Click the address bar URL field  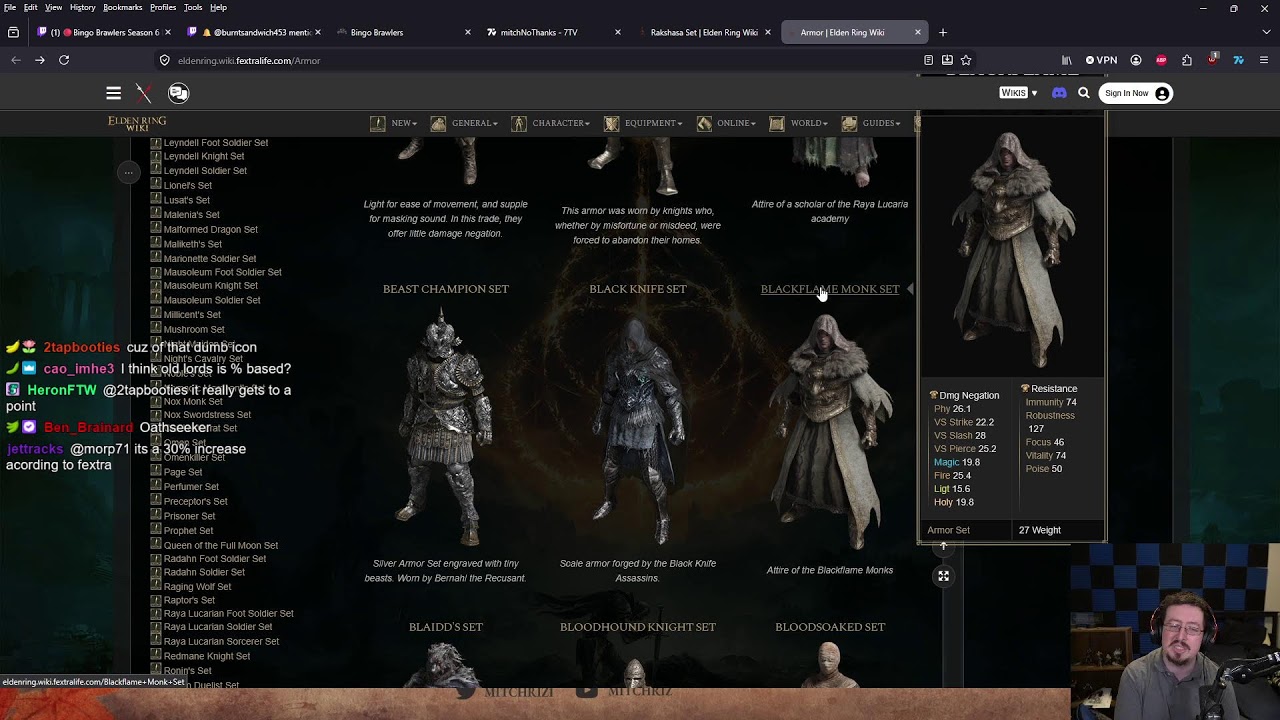pos(540,60)
